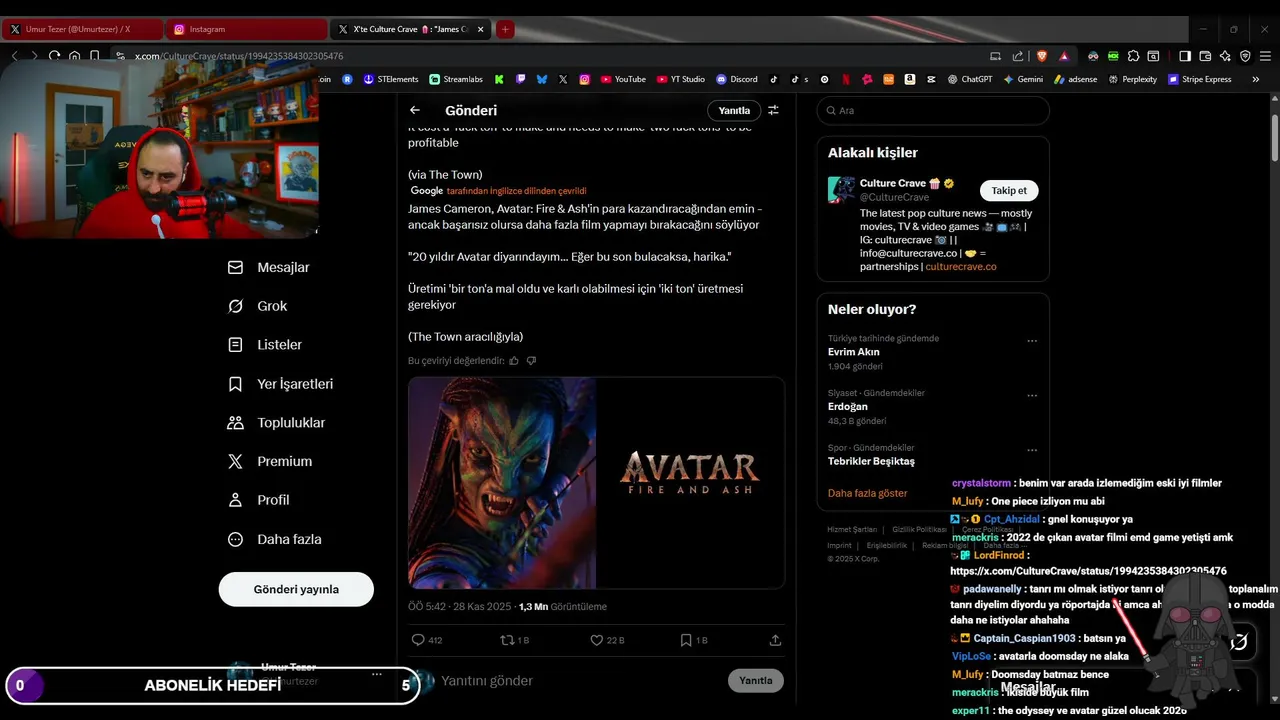
Task: Reload the page
Action: tap(54, 56)
